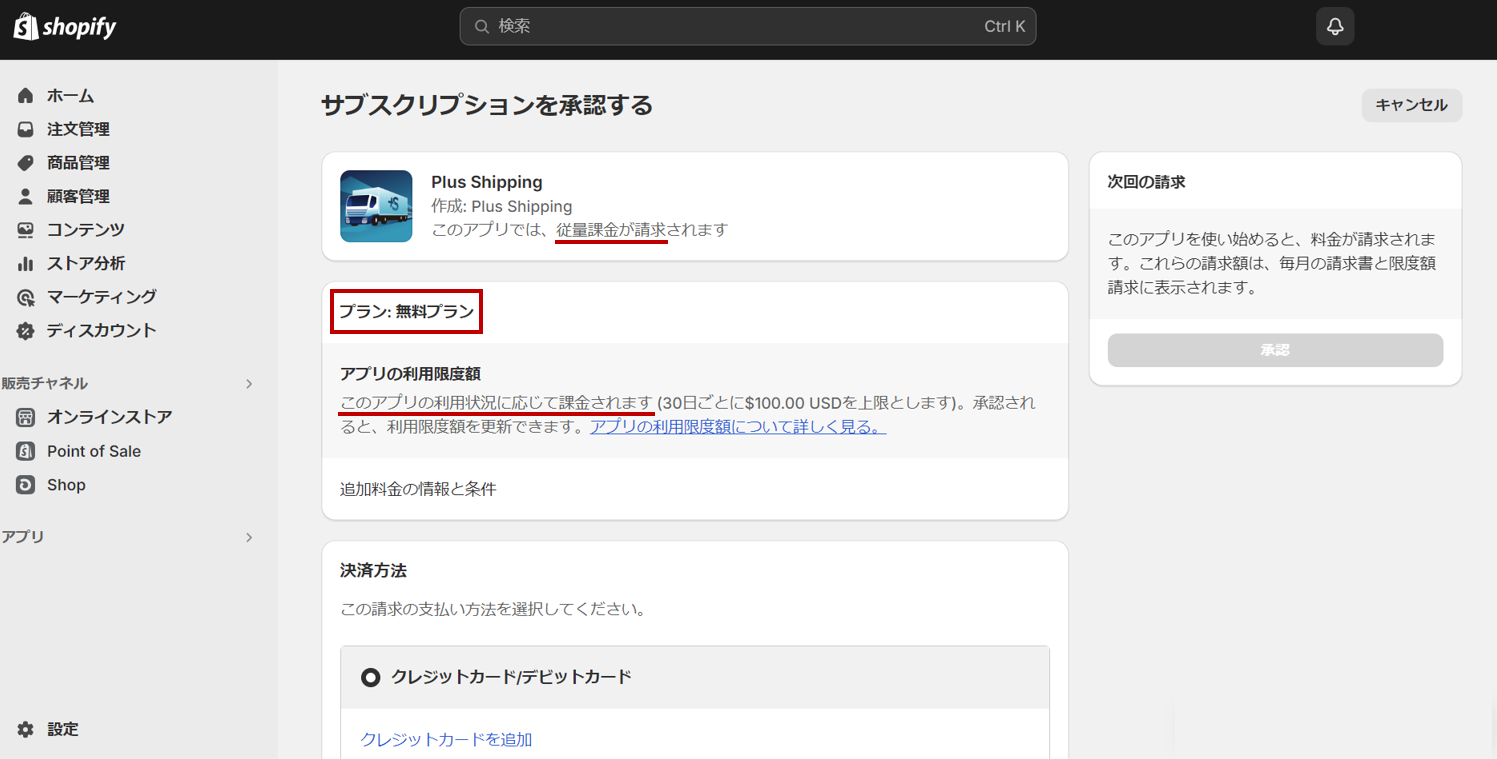Open アプリの利用限度額について詳しく見る link

pos(738,427)
